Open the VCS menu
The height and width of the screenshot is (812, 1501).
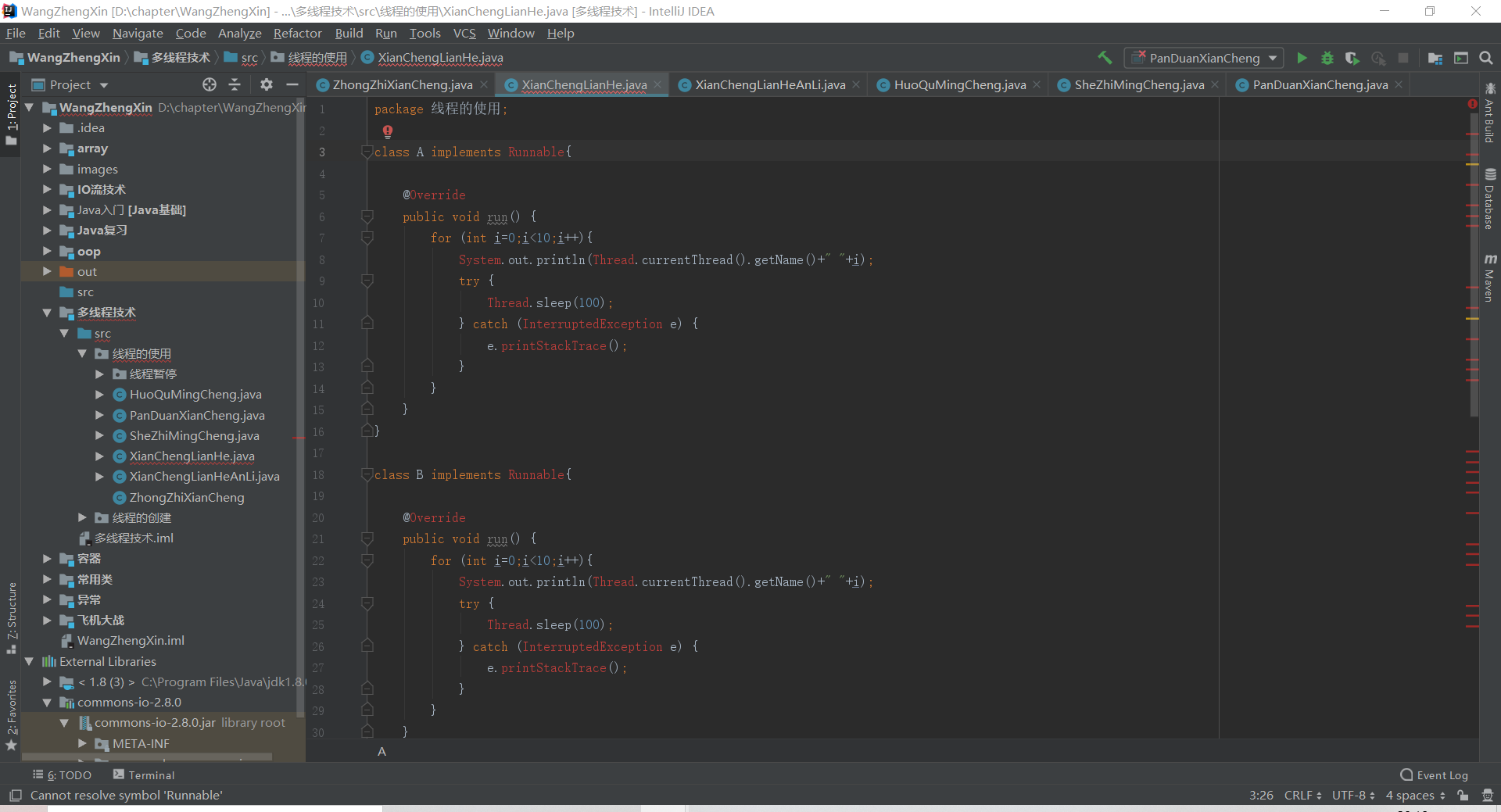tap(464, 34)
